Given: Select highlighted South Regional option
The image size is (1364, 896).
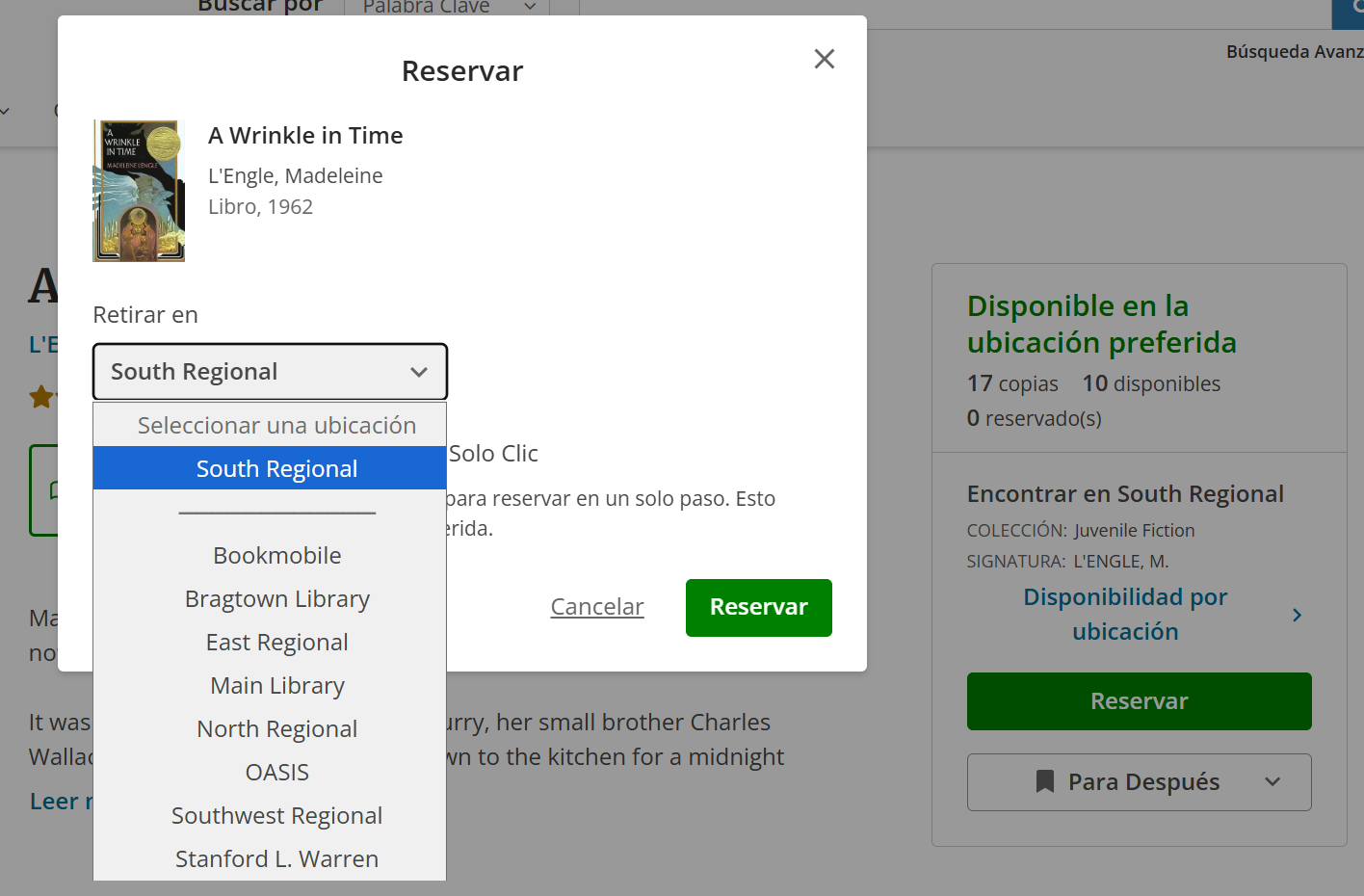Looking at the screenshot, I should [276, 469].
